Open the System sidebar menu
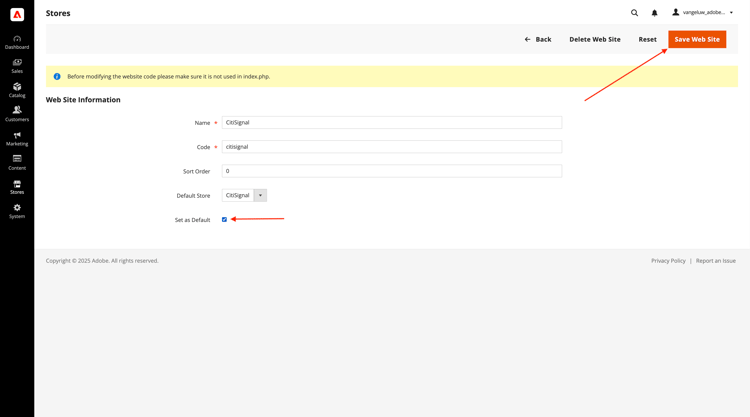 point(17,211)
